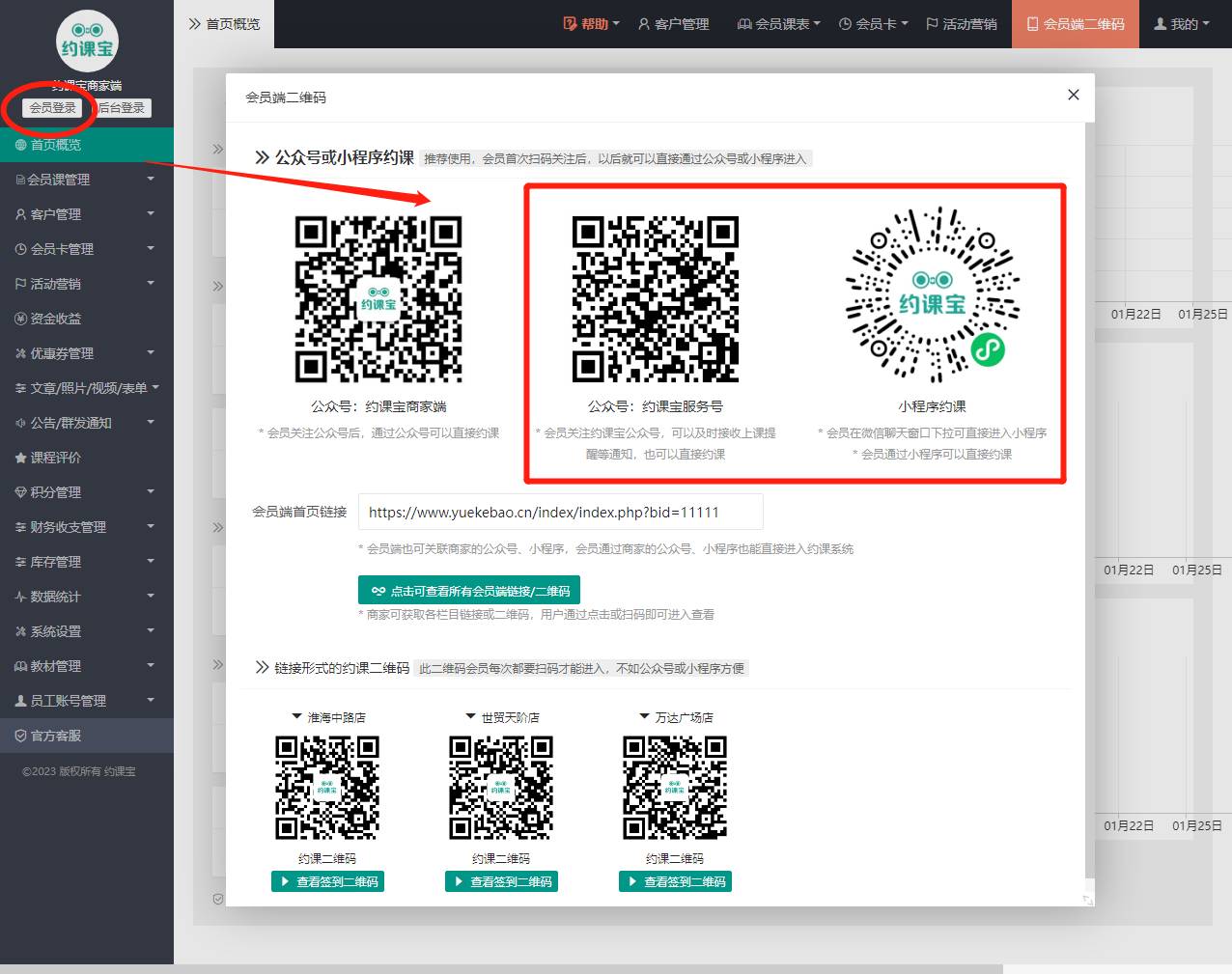
Task: Click the 活动营销 flag icon in sidebar
Action: tap(20, 284)
